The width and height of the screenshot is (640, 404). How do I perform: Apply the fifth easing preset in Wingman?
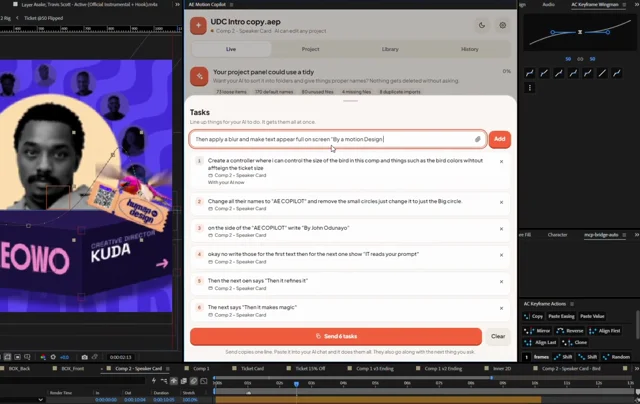588,73
